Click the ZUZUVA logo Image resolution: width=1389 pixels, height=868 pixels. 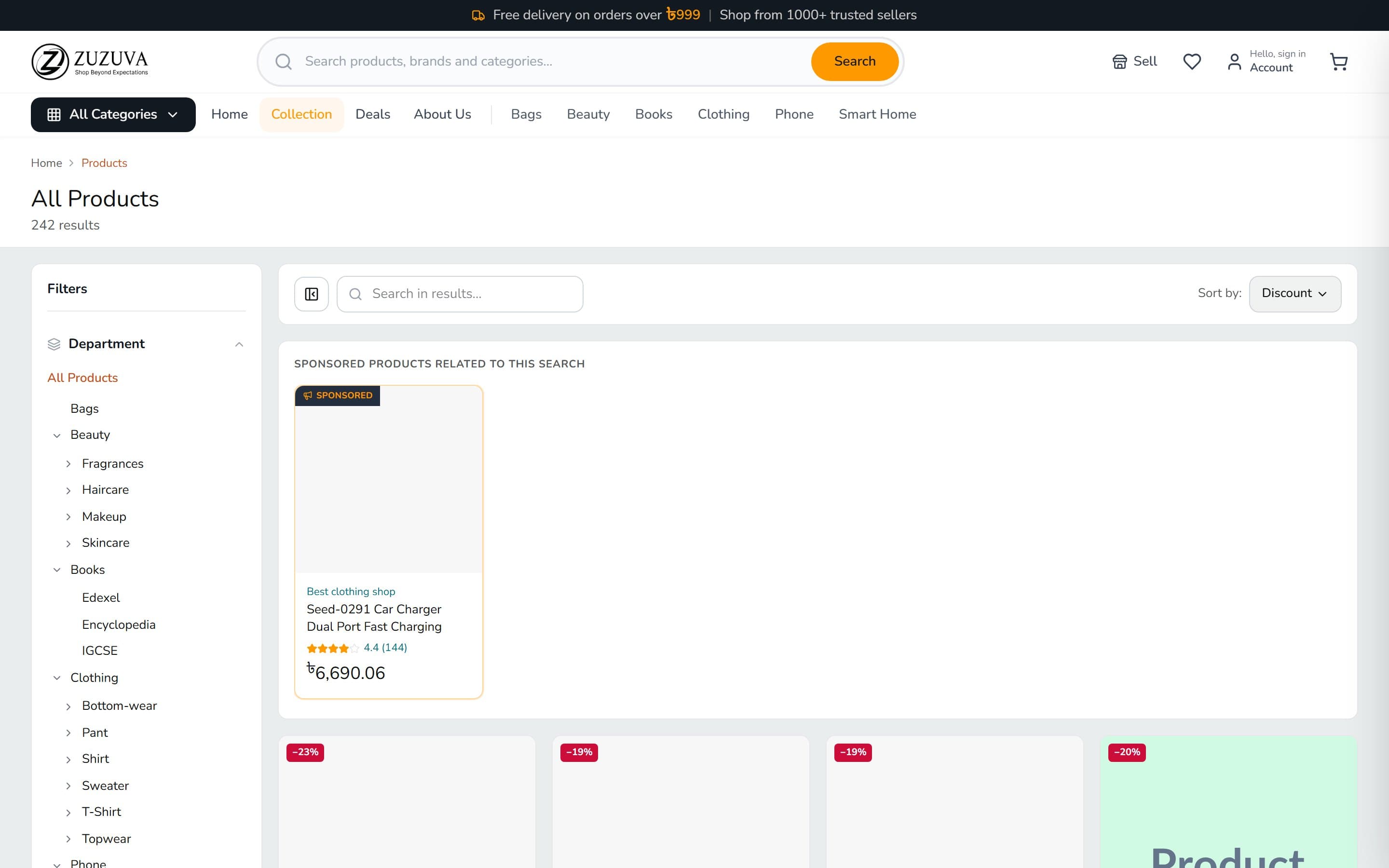point(90,61)
